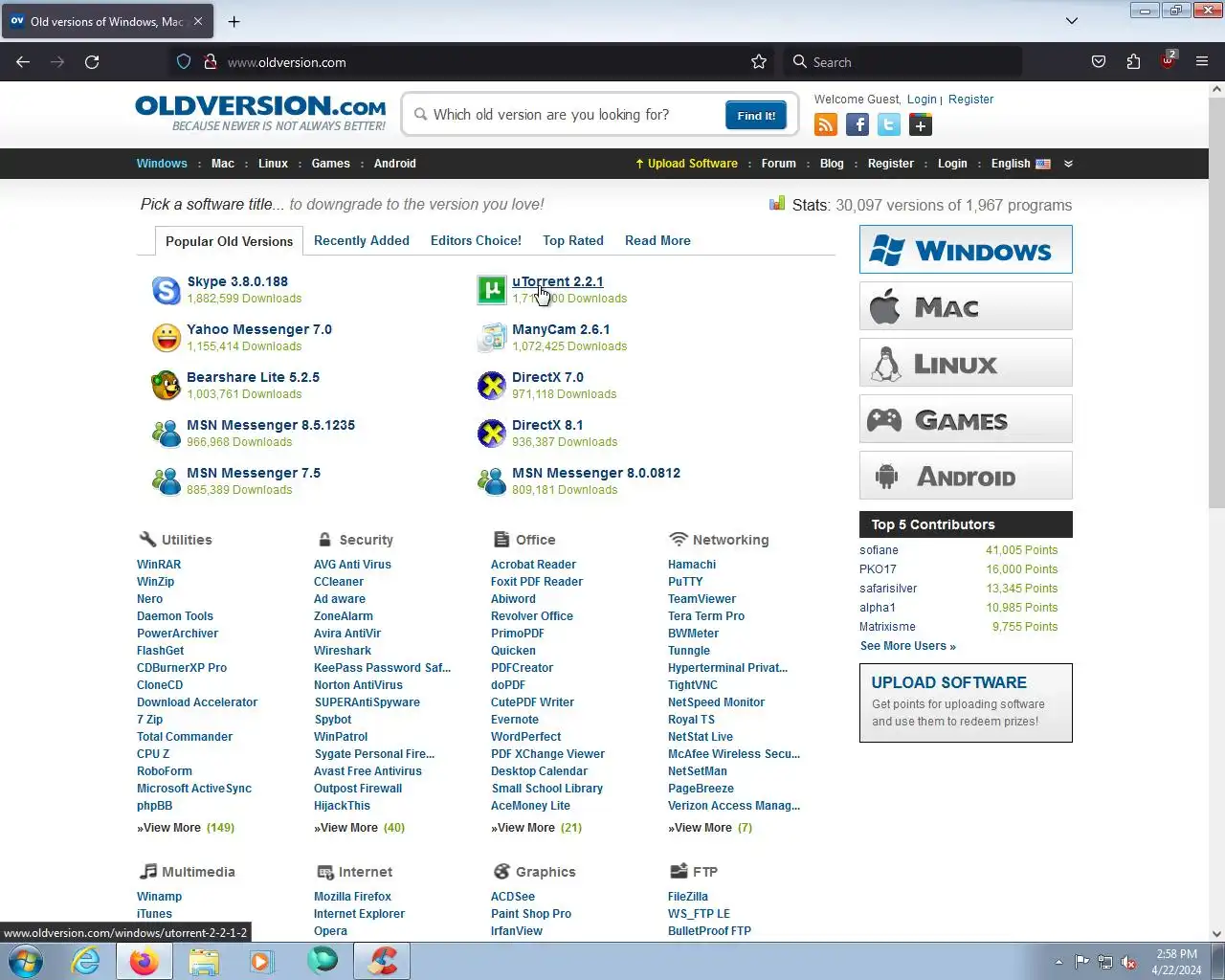
Task: Open the English language selector
Action: point(1020,164)
